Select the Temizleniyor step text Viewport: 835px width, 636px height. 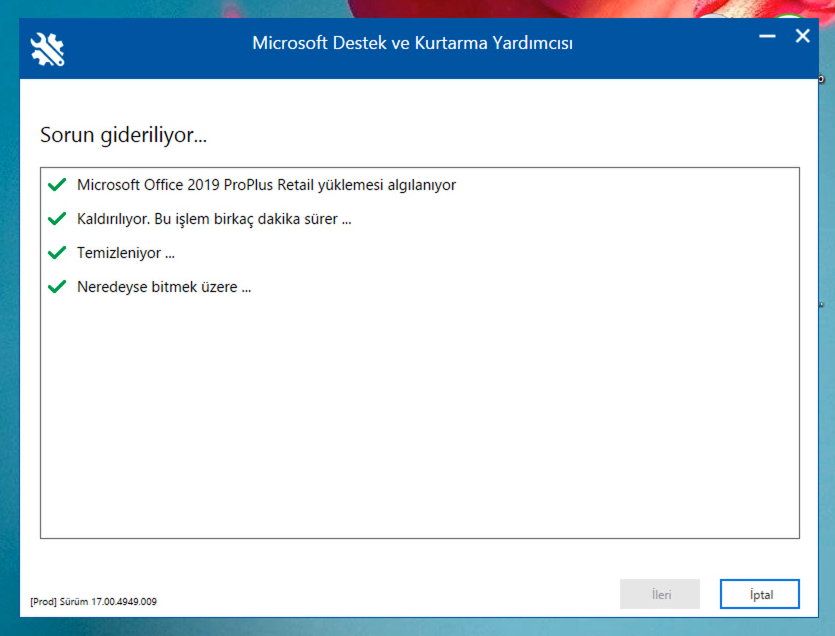pyautogui.click(x=126, y=253)
